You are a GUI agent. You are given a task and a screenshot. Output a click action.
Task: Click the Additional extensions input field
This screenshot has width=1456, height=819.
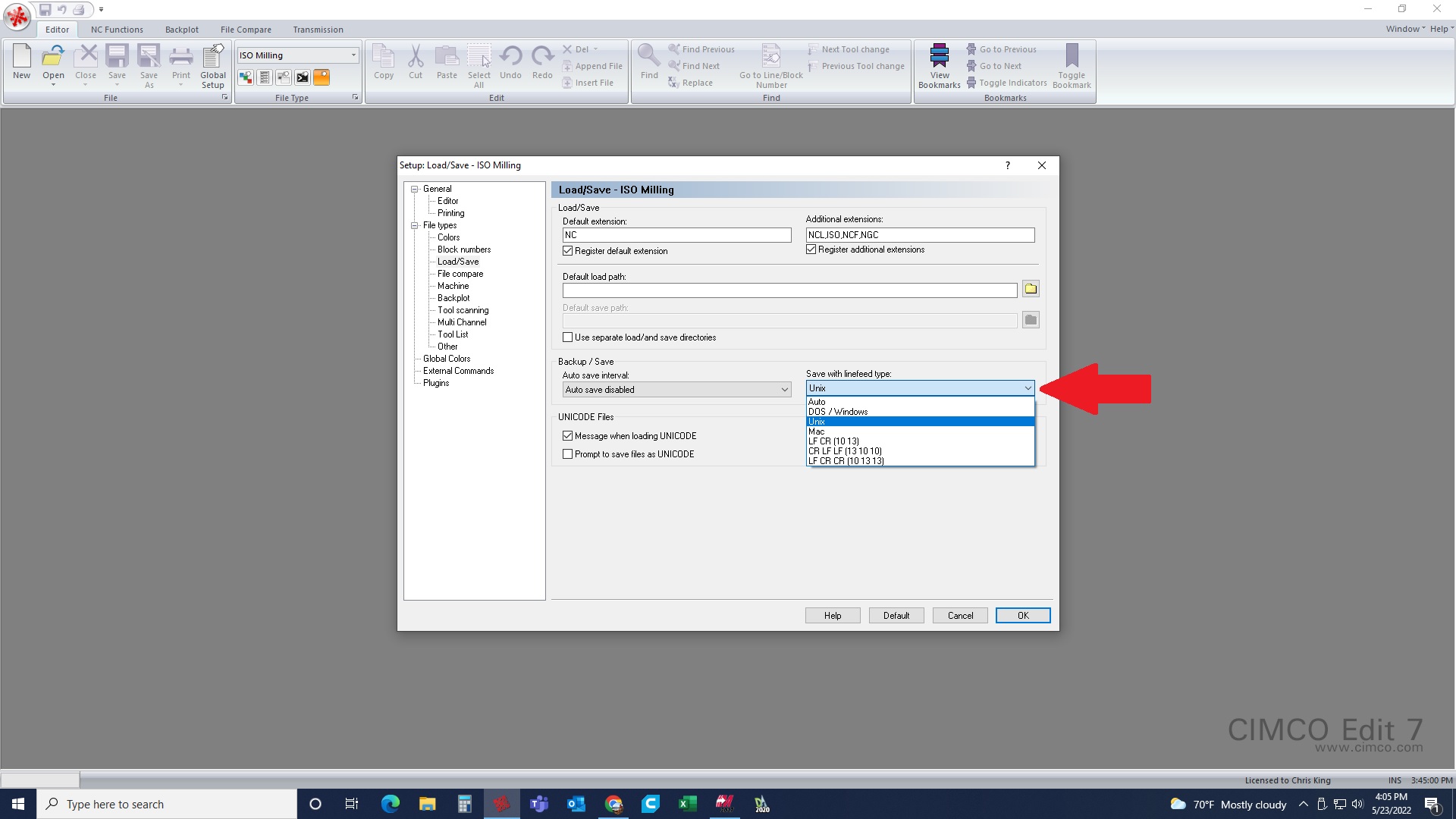[x=920, y=235]
